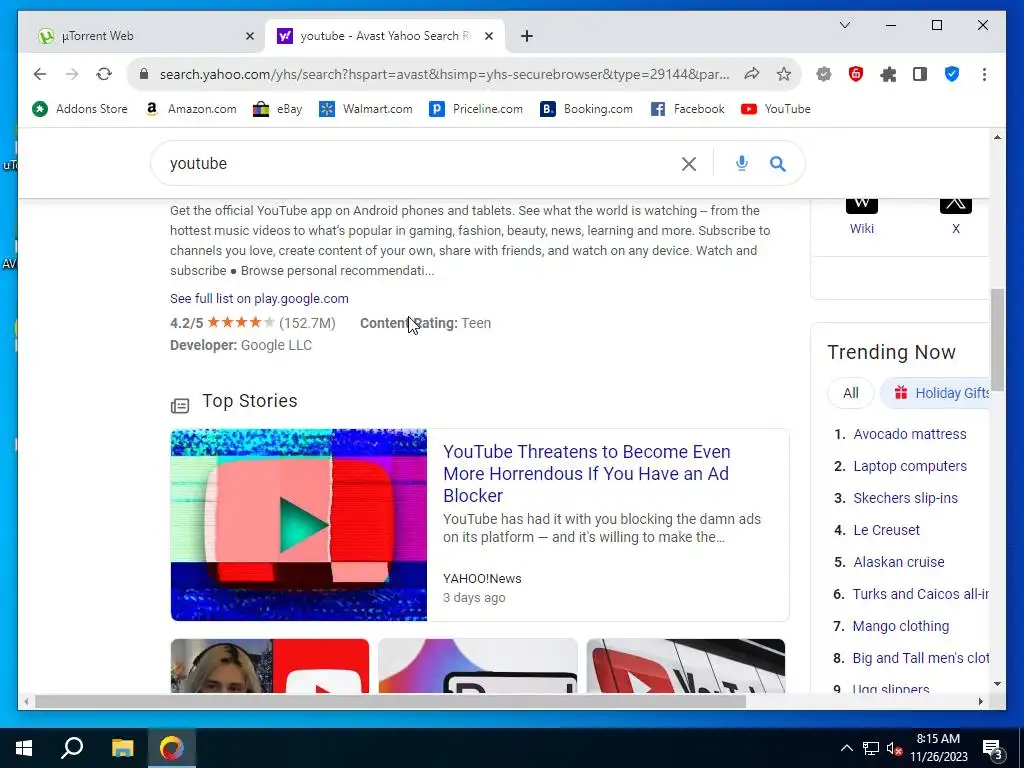The image size is (1024, 768).
Task: Open a new browser tab
Action: coord(526,37)
